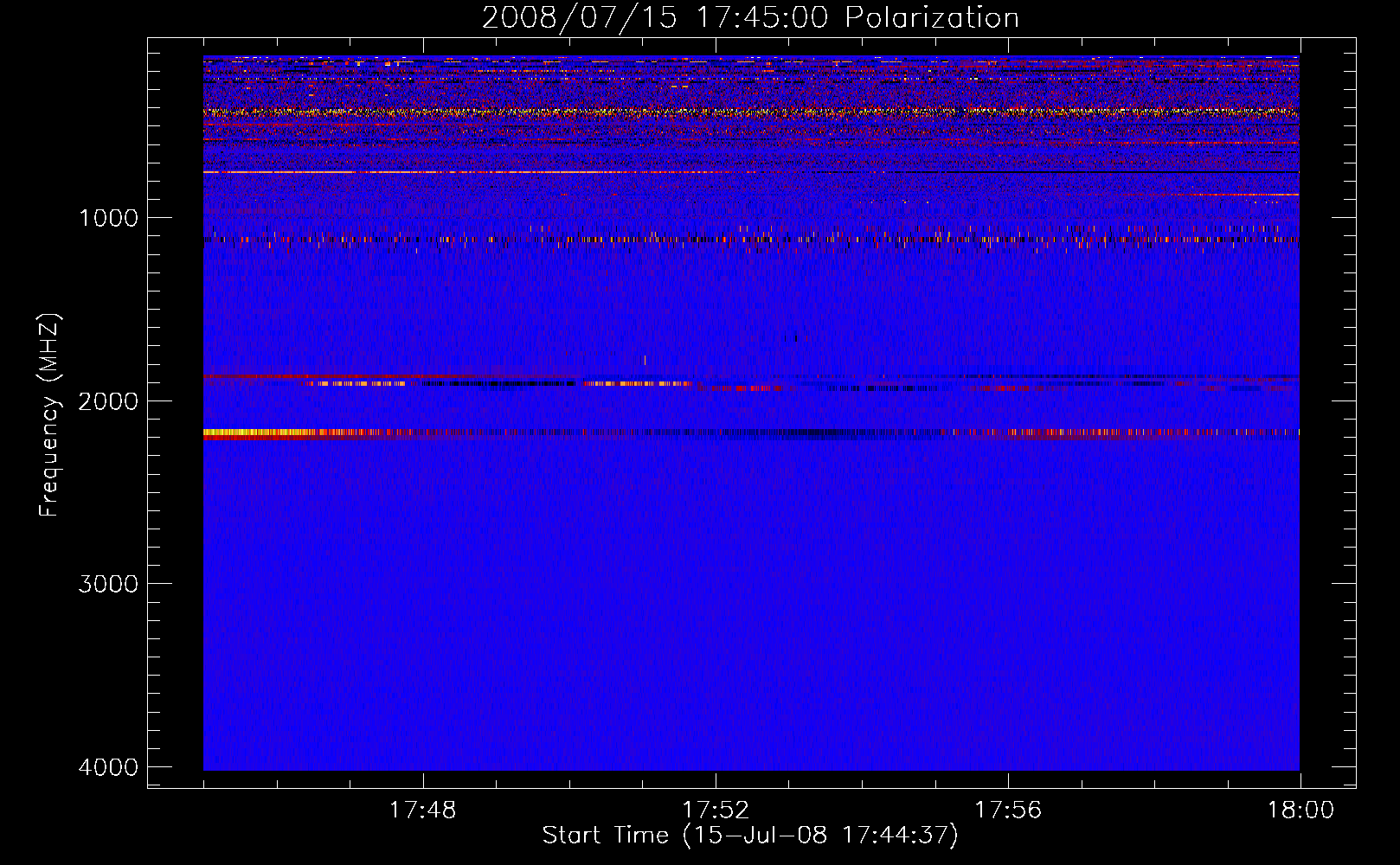Click the plot title '2008/07/15 17:45:00 Polarization'
This screenshot has width=1400, height=865.
tap(750, 17)
